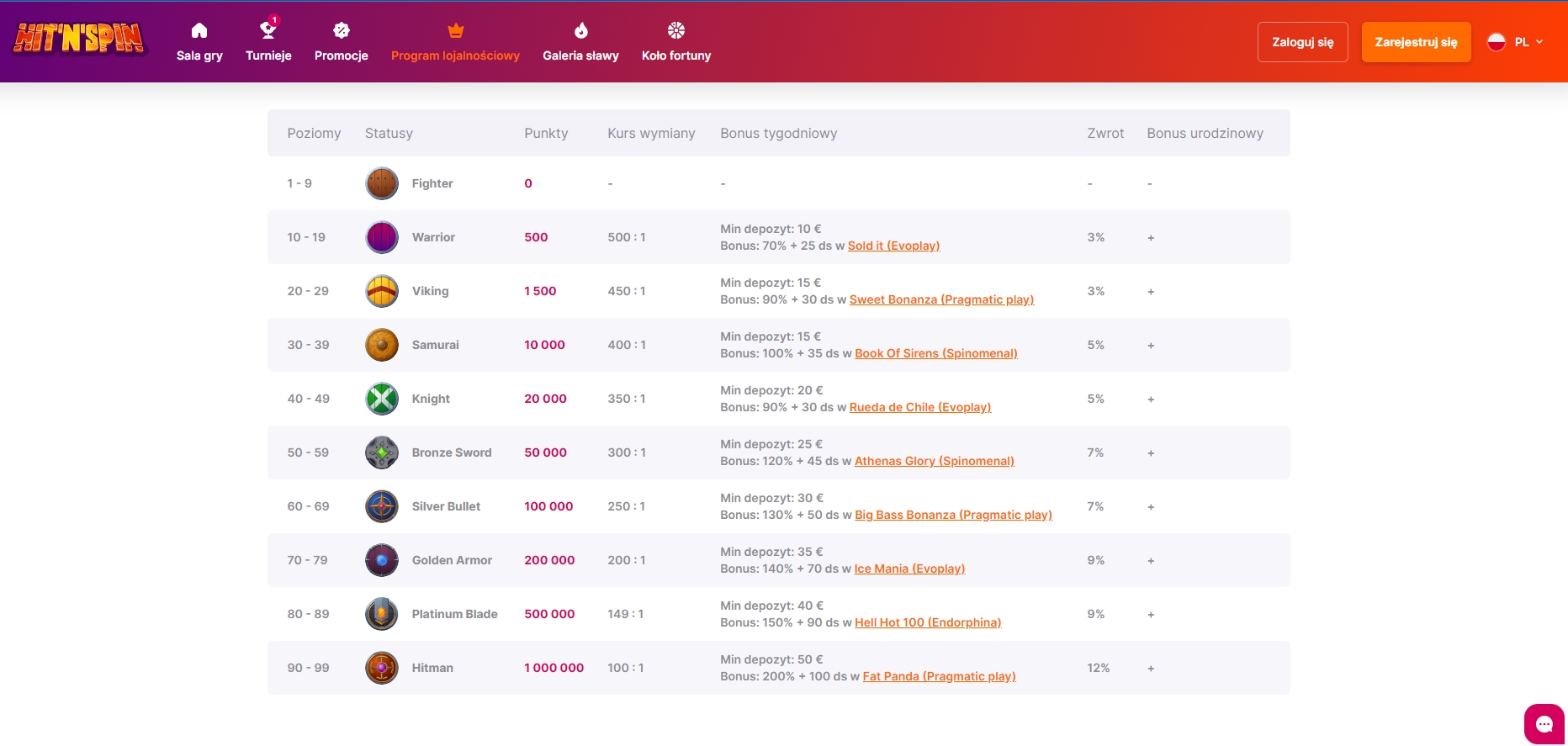The image size is (1568, 746).
Task: Click the birthday bonus plus in Warrior row
Action: tap(1151, 238)
